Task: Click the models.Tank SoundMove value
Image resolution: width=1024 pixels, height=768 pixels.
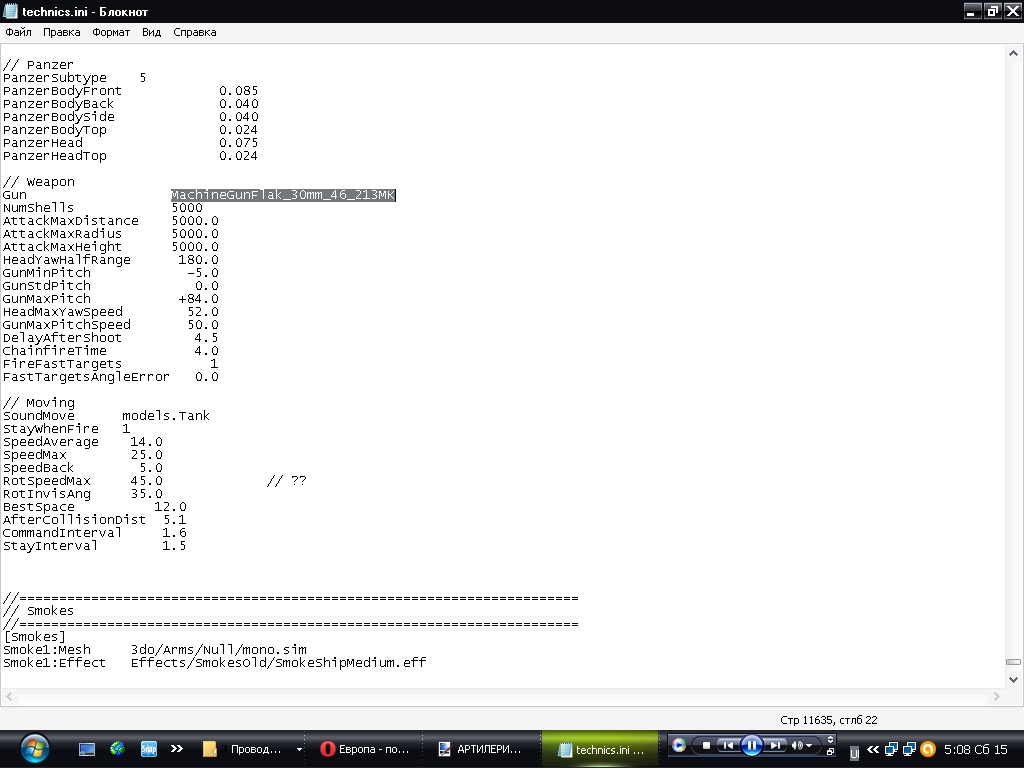Action: click(x=166, y=415)
